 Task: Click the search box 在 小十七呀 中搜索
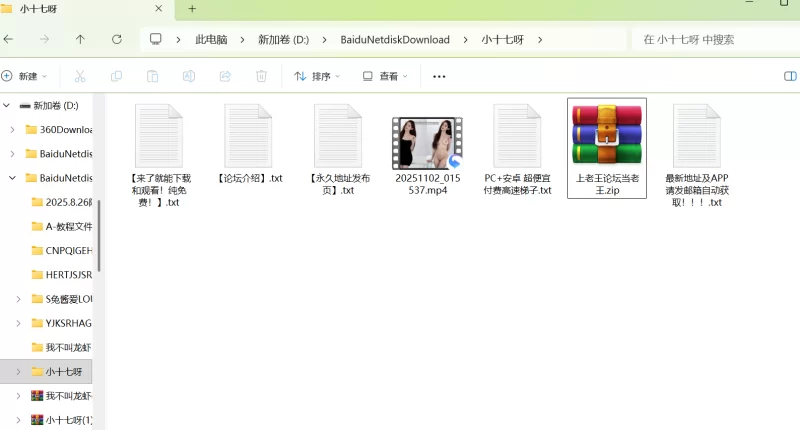coord(715,39)
